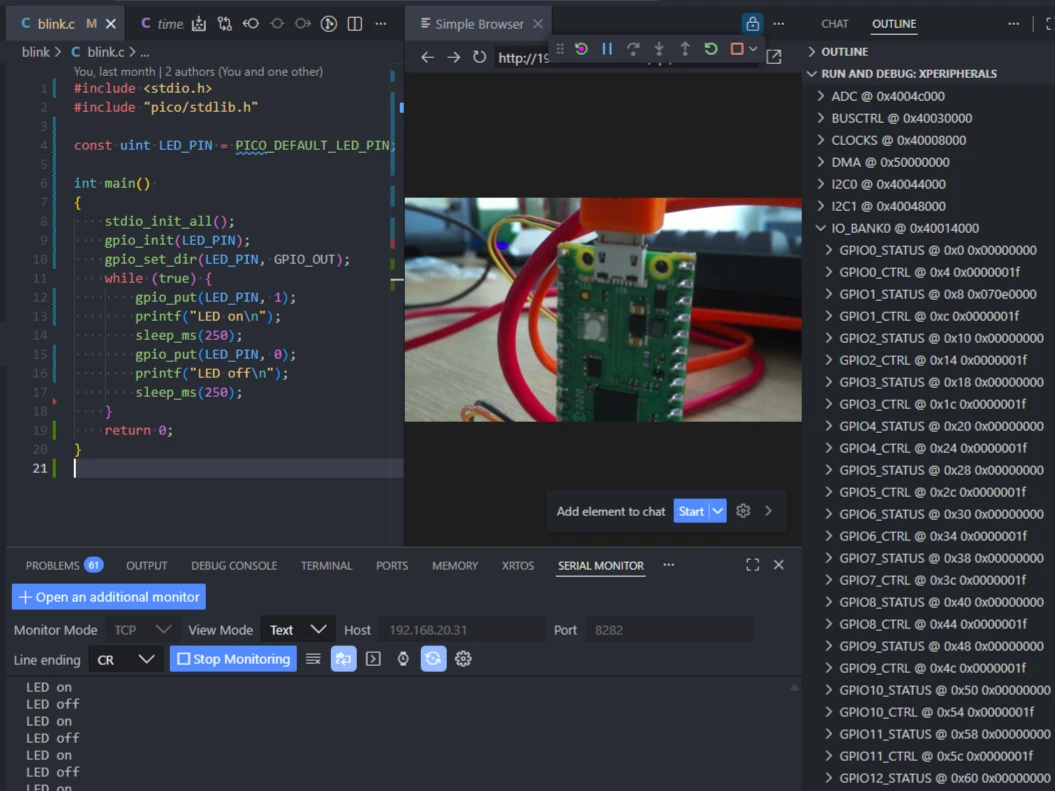Switch to Debug Console tab
This screenshot has width=1055, height=791.
tap(234, 566)
